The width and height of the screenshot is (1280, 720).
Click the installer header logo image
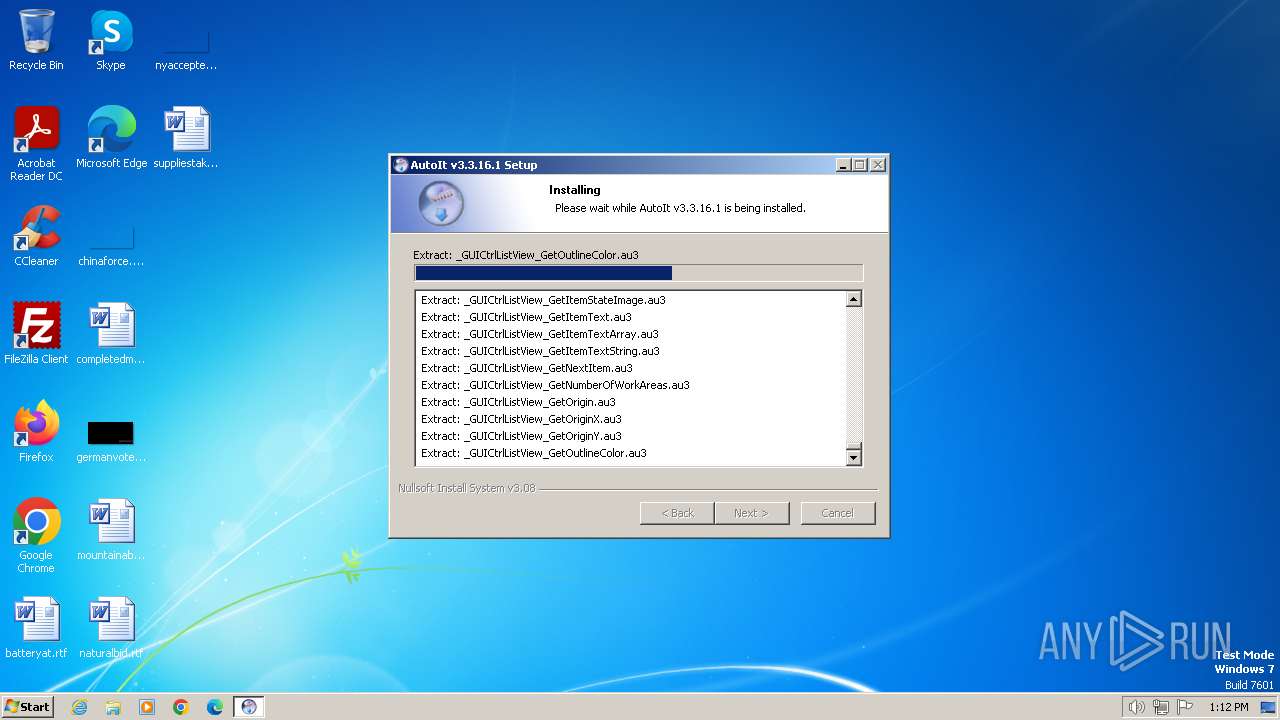tap(440, 204)
